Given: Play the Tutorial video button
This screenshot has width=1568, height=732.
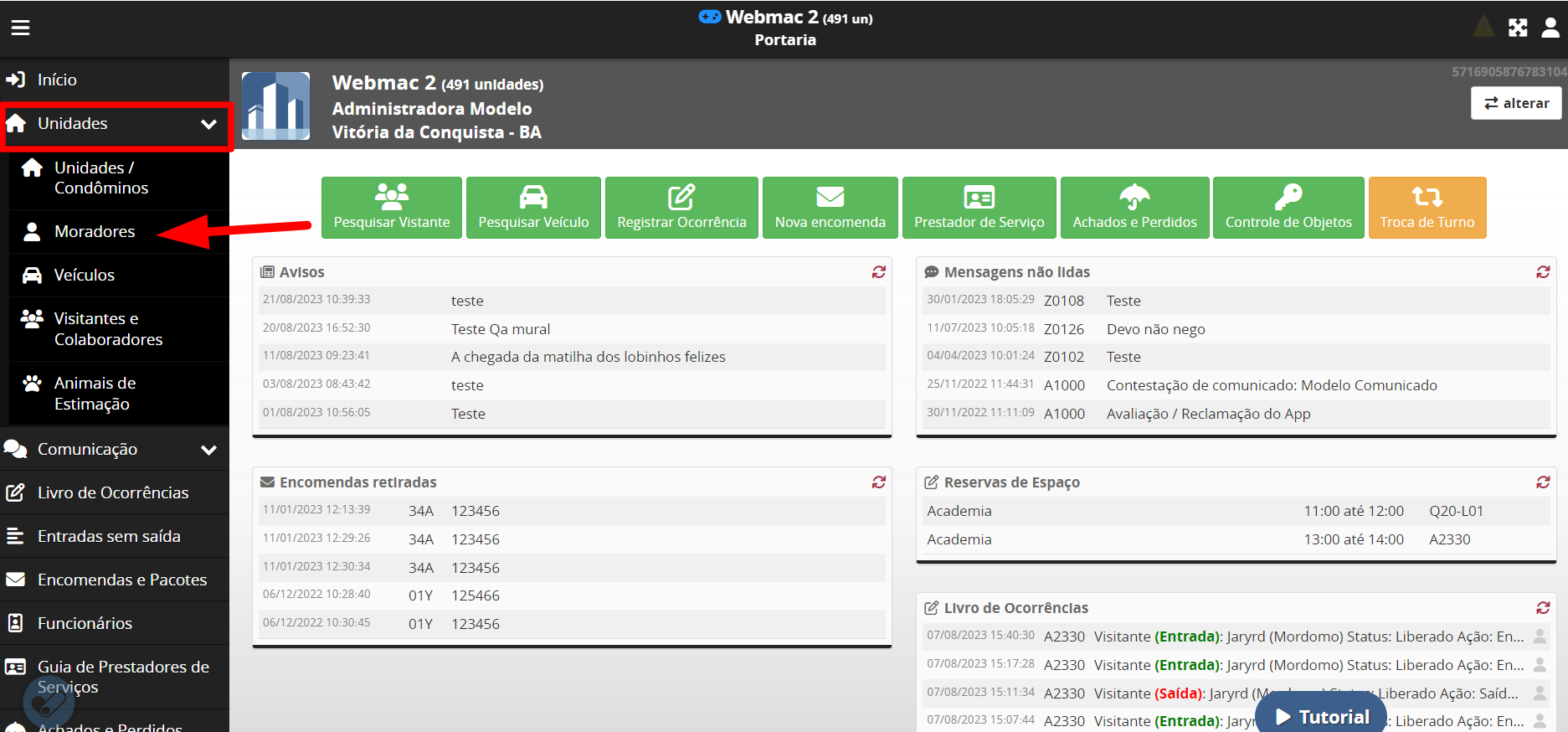Looking at the screenshot, I should pyautogui.click(x=1322, y=717).
